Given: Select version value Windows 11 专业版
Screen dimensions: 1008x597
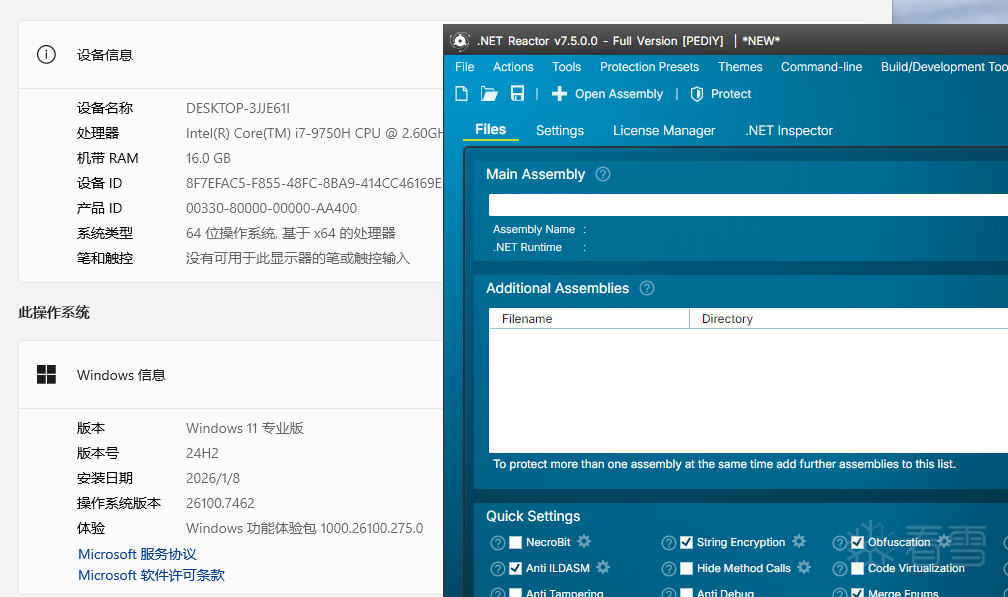Looking at the screenshot, I should tap(245, 428).
